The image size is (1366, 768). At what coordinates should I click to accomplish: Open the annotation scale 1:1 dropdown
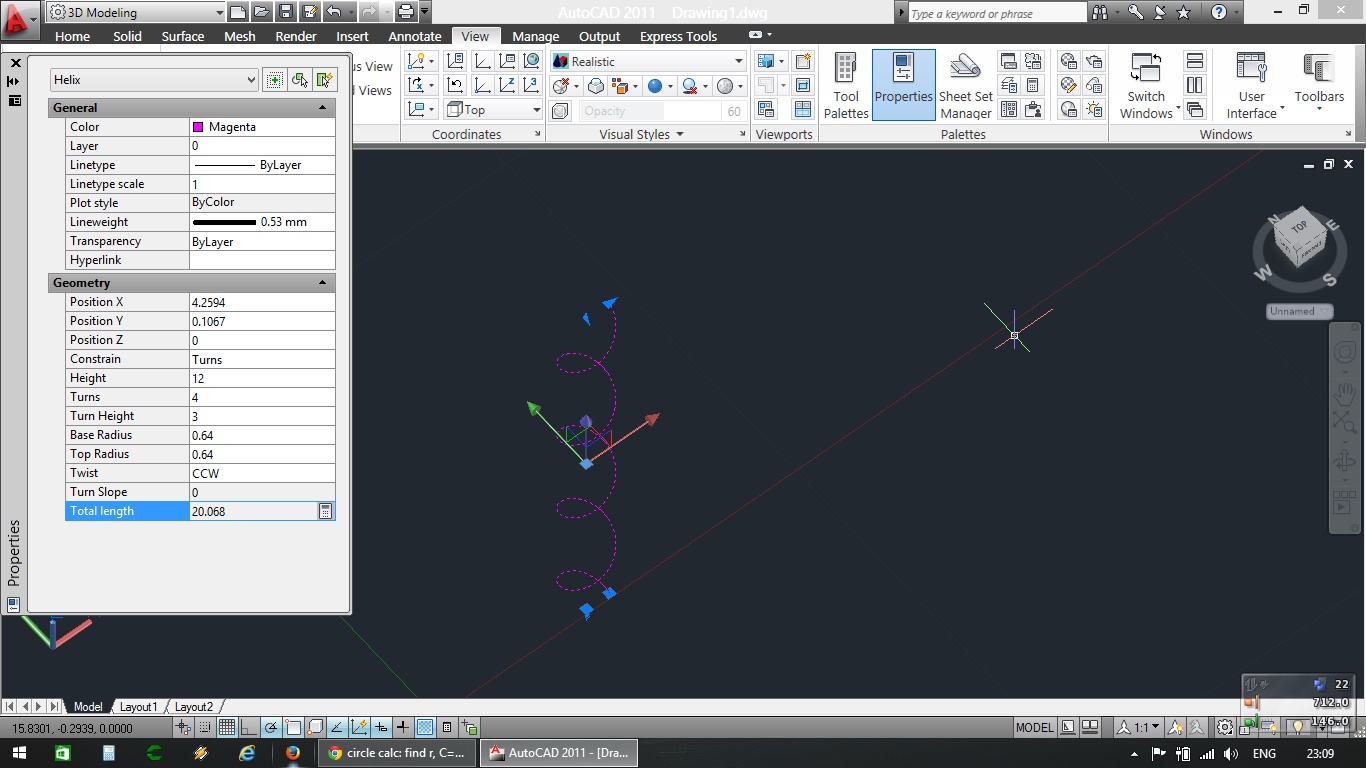[x=1139, y=727]
